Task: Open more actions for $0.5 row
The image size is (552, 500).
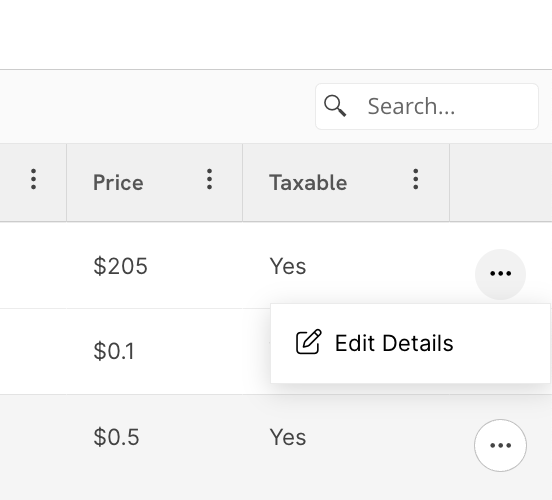Action: 500,445
